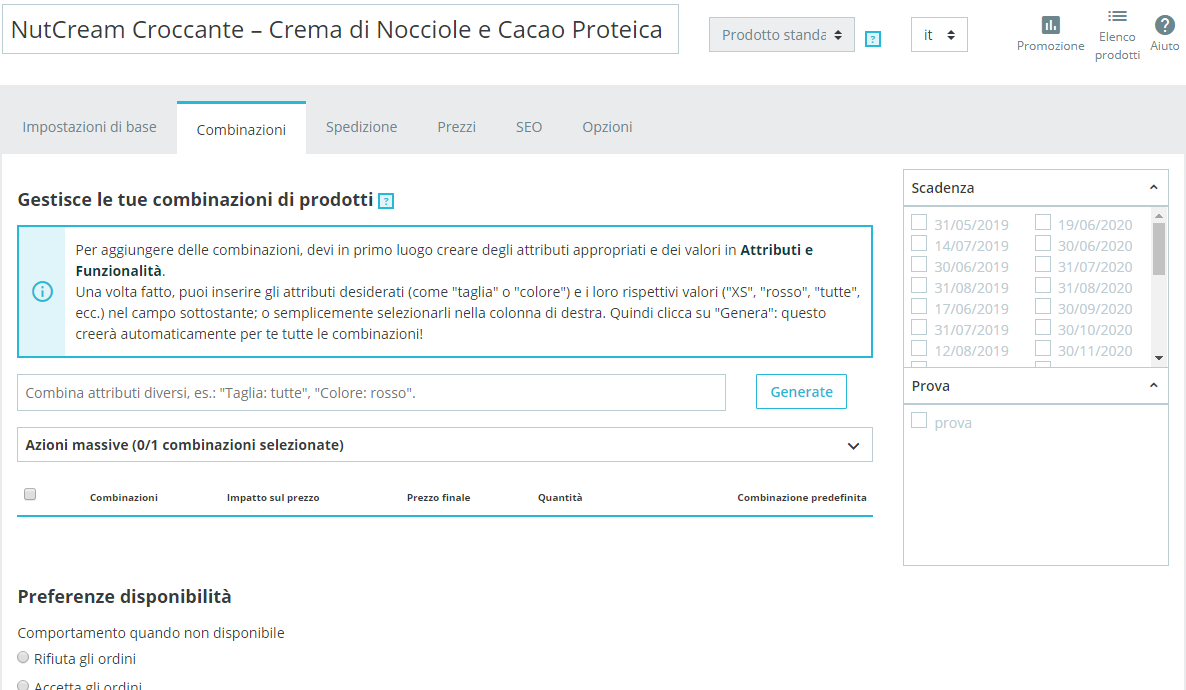Click the Aiuto help icon
1186x690 pixels.
tap(1164, 25)
